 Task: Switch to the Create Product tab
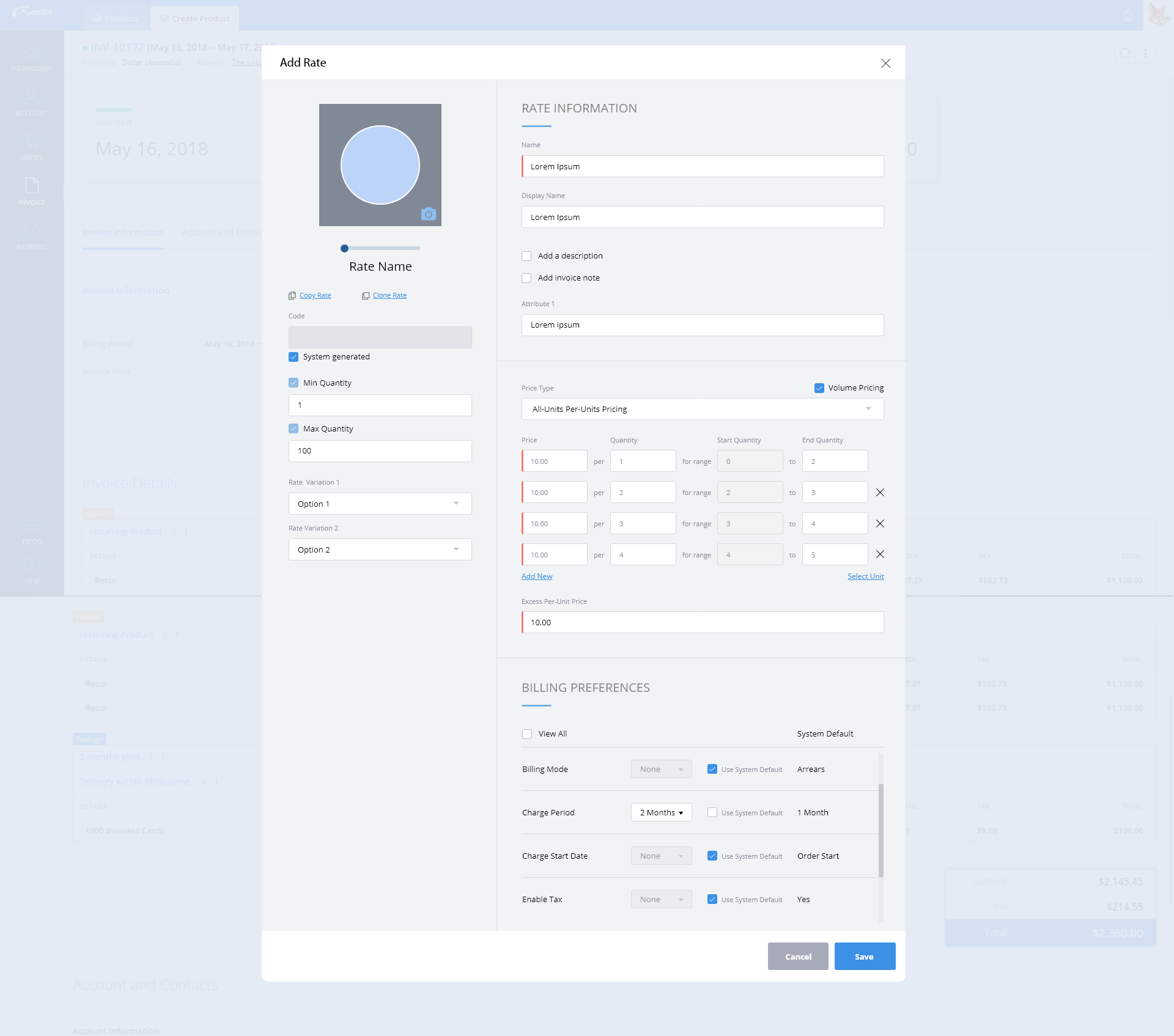195,18
